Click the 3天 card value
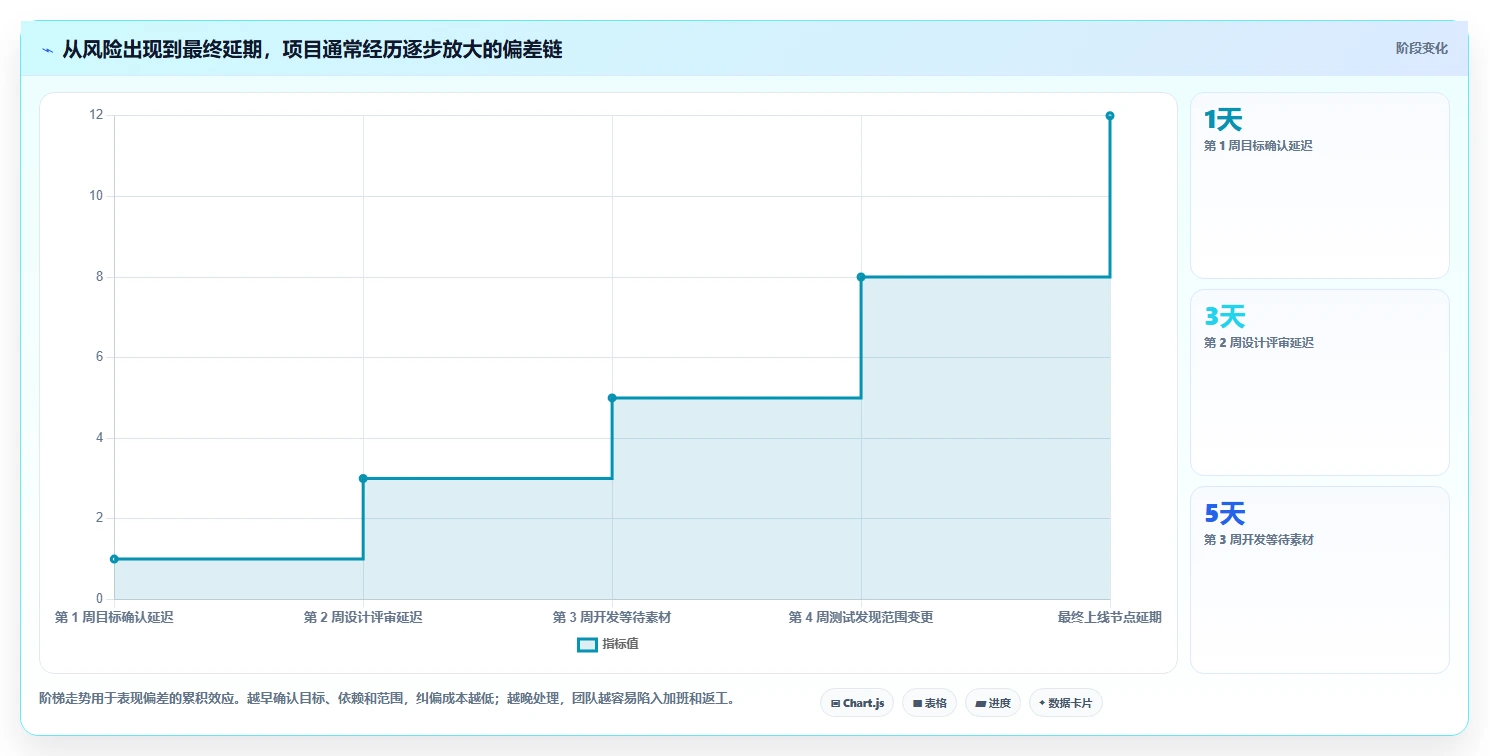The image size is (1489, 756). [x=1225, y=317]
